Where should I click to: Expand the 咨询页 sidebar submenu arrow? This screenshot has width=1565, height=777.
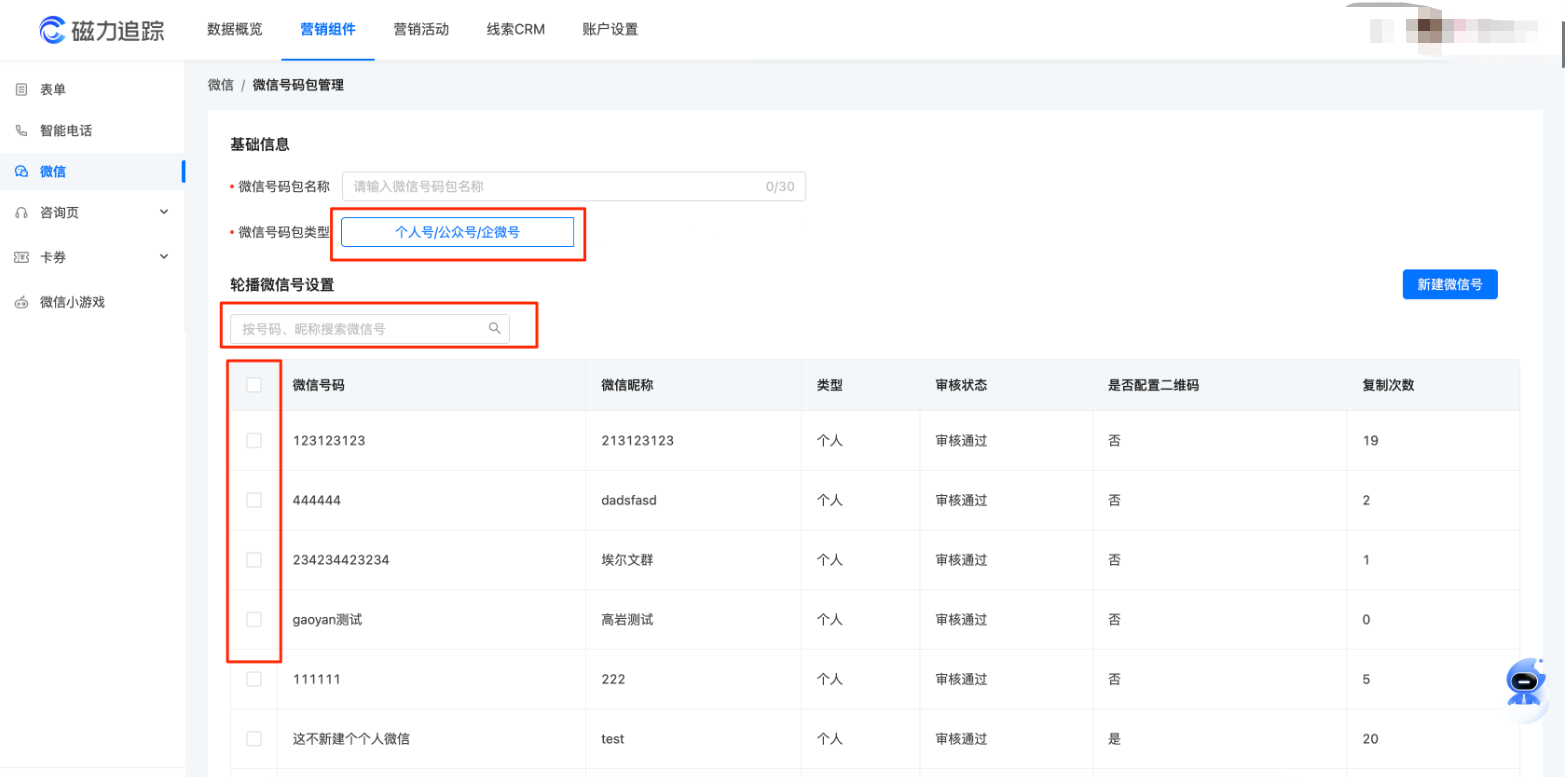[164, 212]
